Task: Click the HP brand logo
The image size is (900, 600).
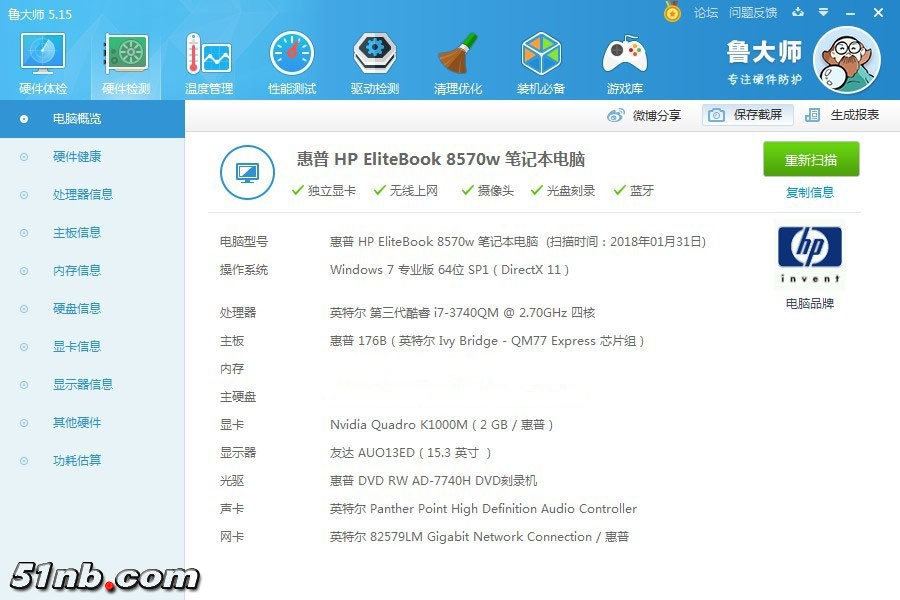Action: [809, 255]
